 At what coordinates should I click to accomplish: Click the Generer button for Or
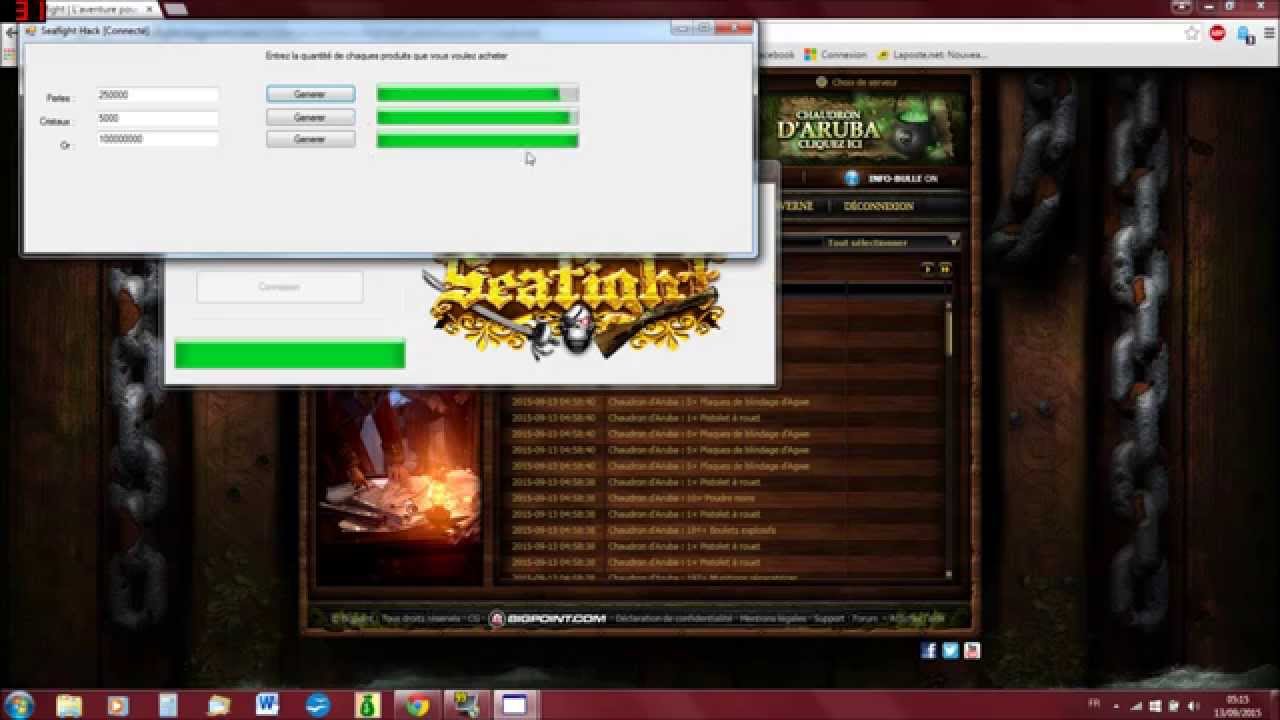pyautogui.click(x=310, y=139)
